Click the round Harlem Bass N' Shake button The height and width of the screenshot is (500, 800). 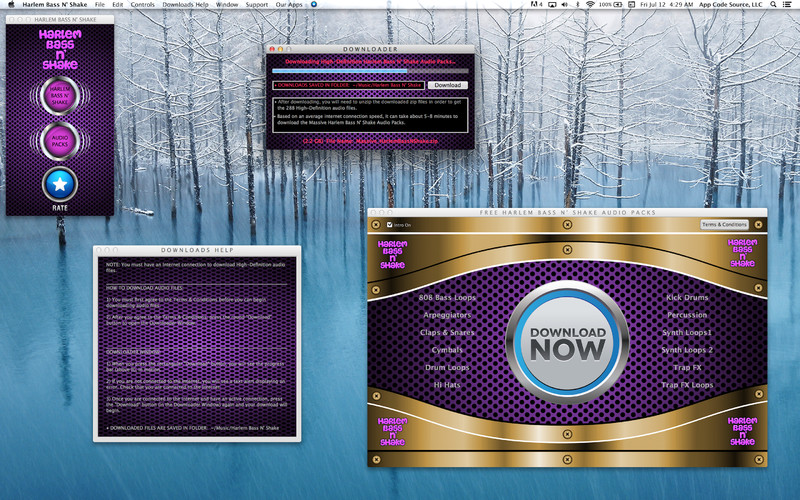tap(60, 95)
